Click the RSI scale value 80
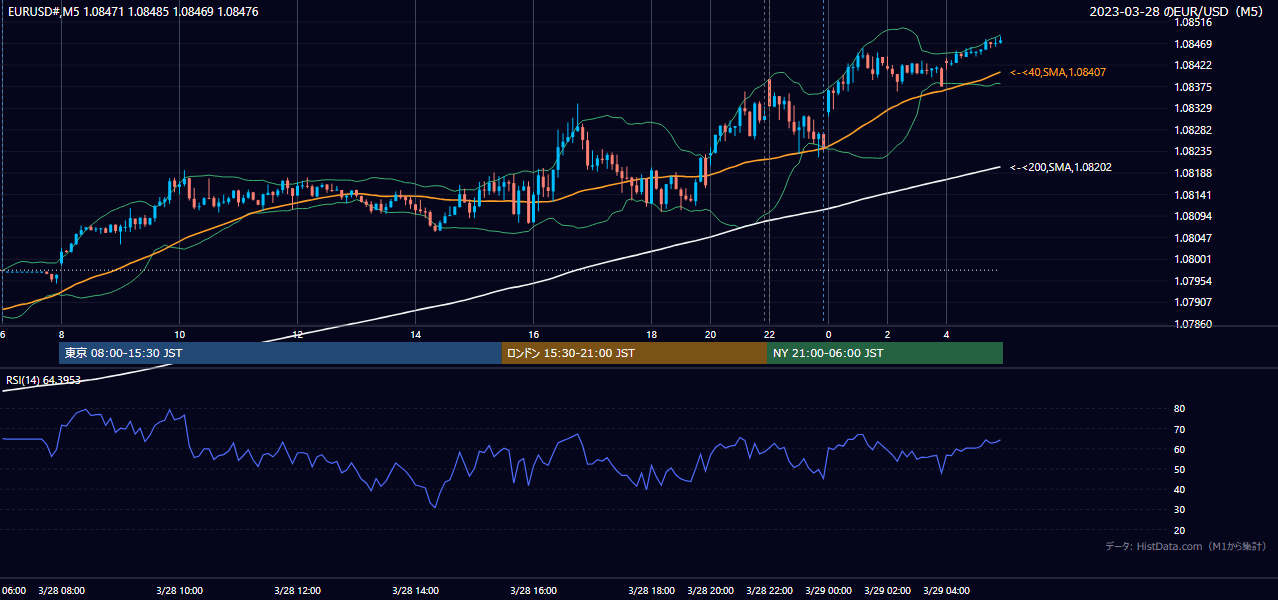Screen dimensions: 1278x600 (1179, 409)
